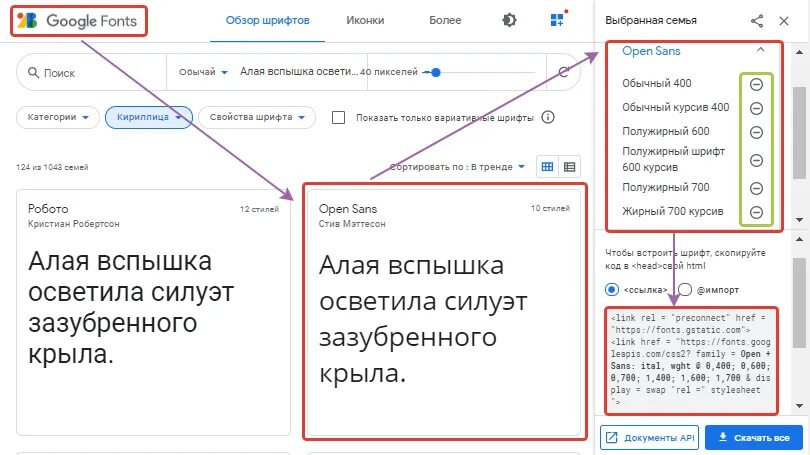
Task: Show info about variable fonts
Action: click(x=548, y=117)
